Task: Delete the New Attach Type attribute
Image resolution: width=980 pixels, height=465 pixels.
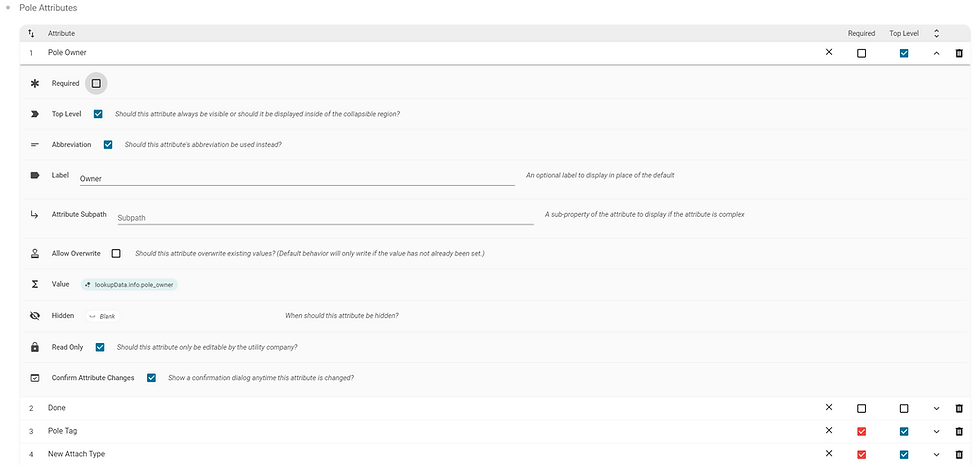Action: [x=959, y=454]
